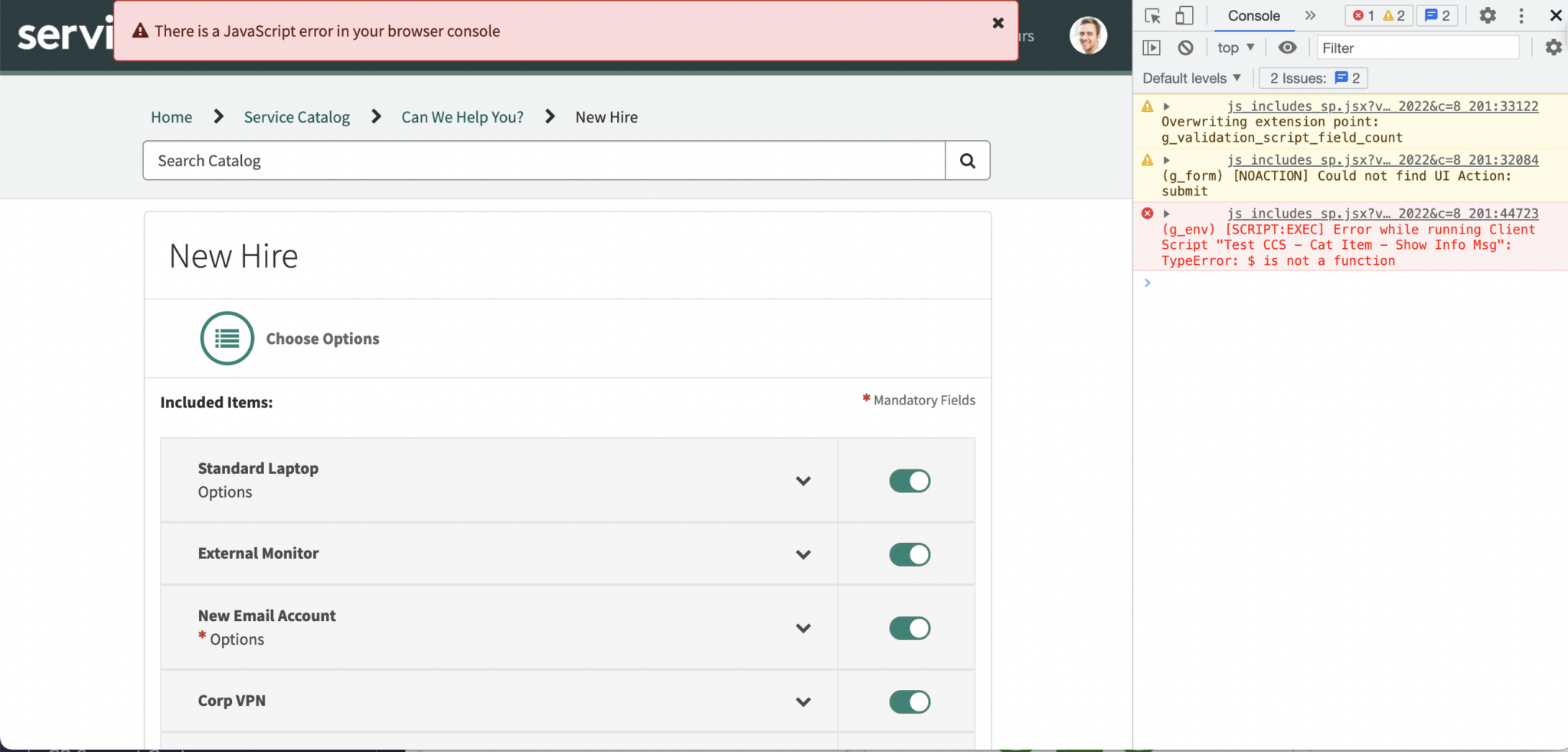Click the Choose Options icon on New Hire form

coord(227,338)
